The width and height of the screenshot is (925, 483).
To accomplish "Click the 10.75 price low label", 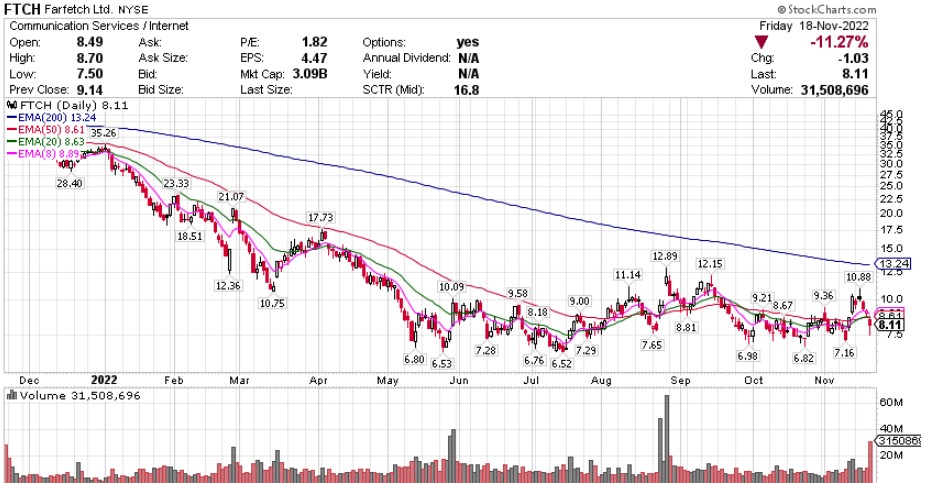I will pos(271,303).
